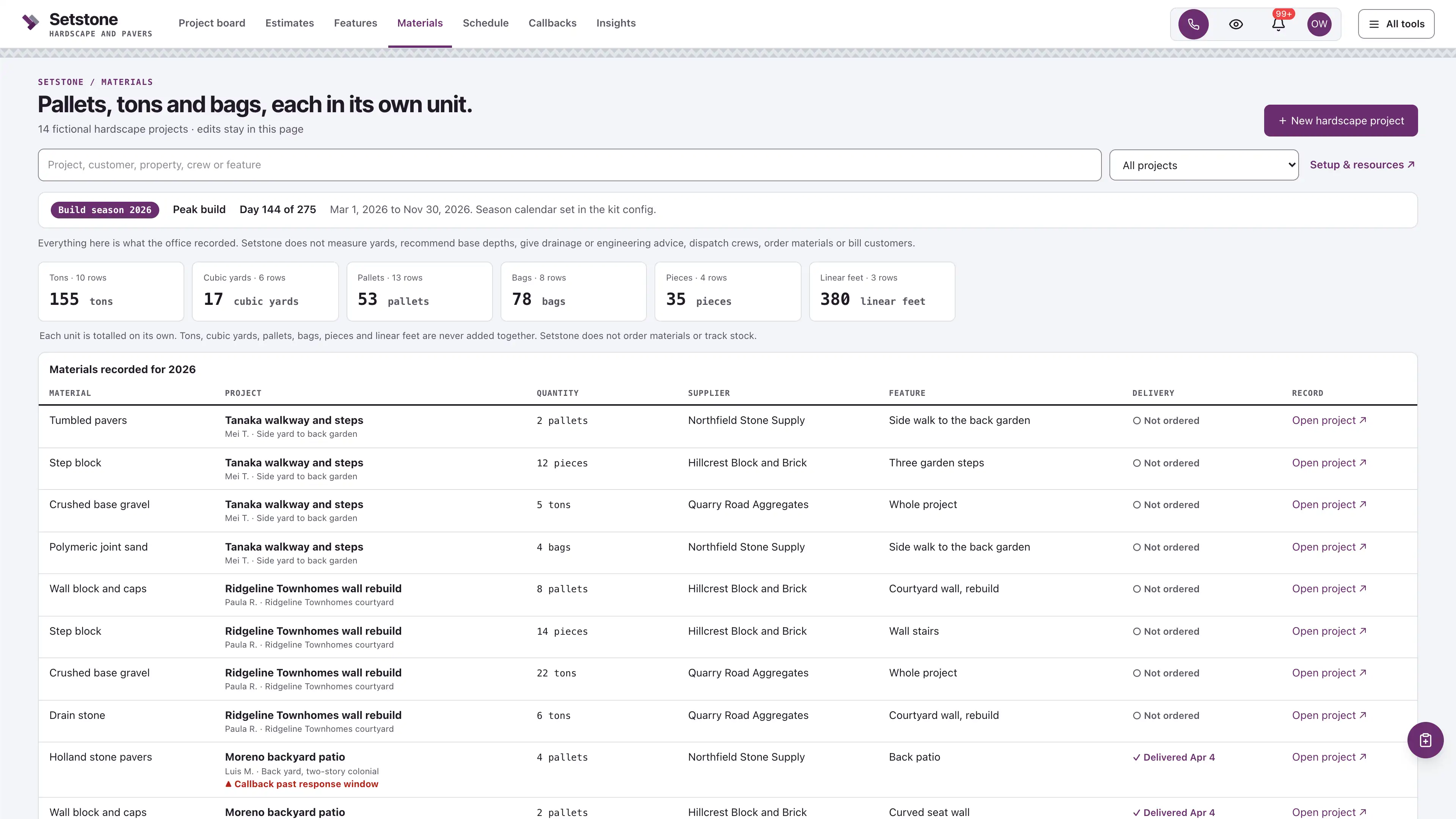Open project for 22 tons gravel row

click(x=1329, y=673)
